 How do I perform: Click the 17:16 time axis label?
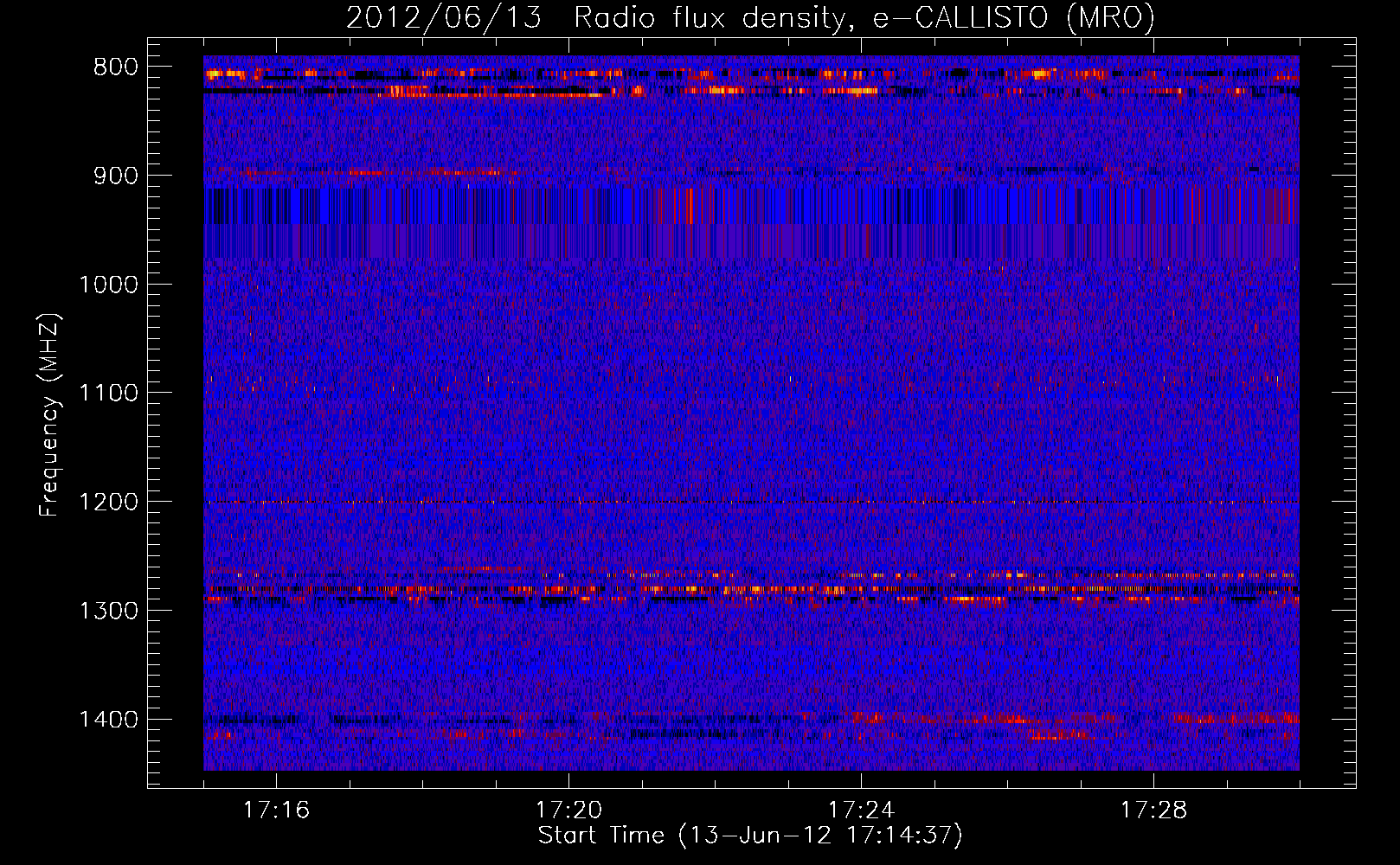[x=276, y=811]
